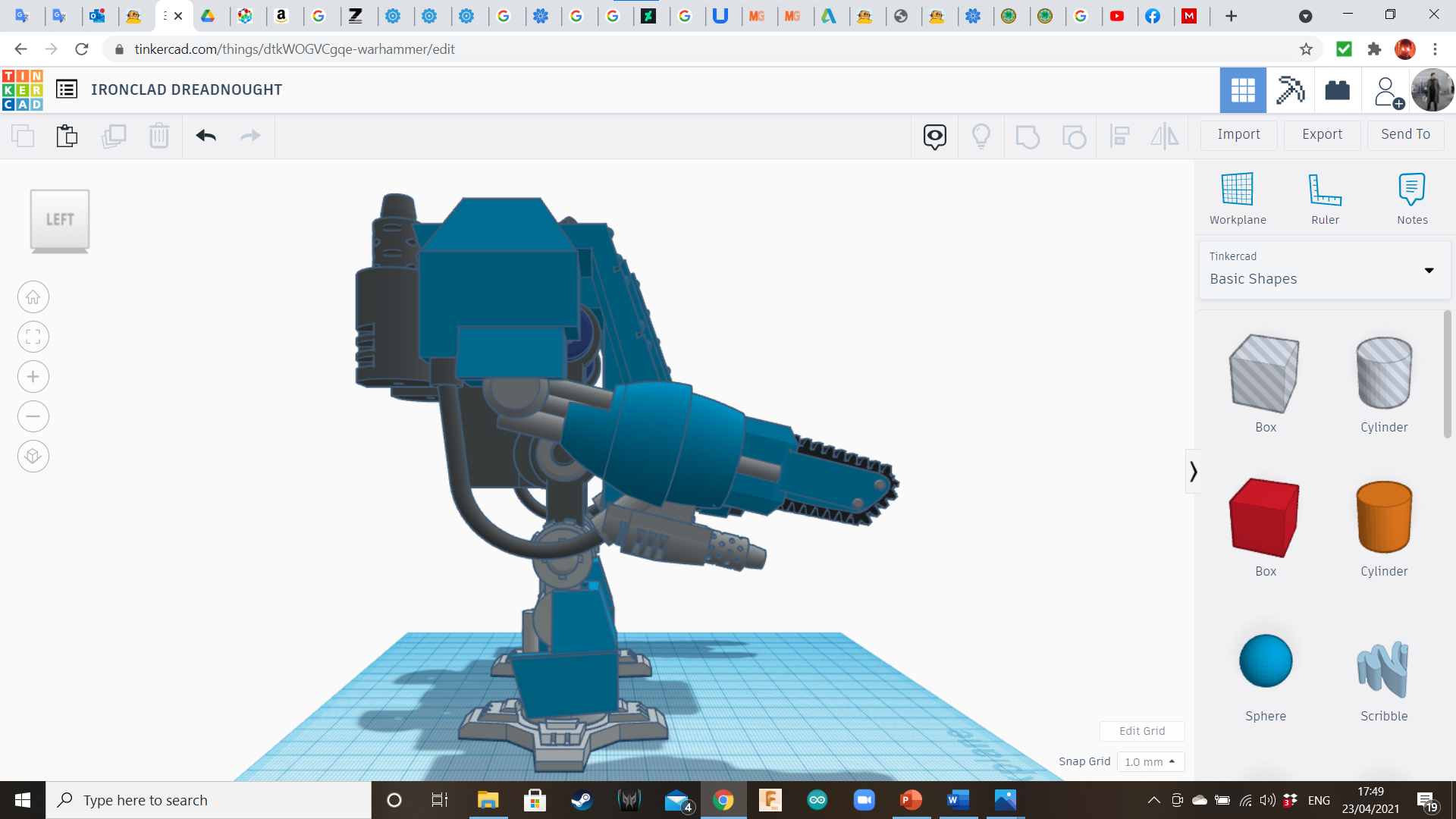1456x819 pixels.
Task: Click the Import button
Action: [x=1238, y=134]
